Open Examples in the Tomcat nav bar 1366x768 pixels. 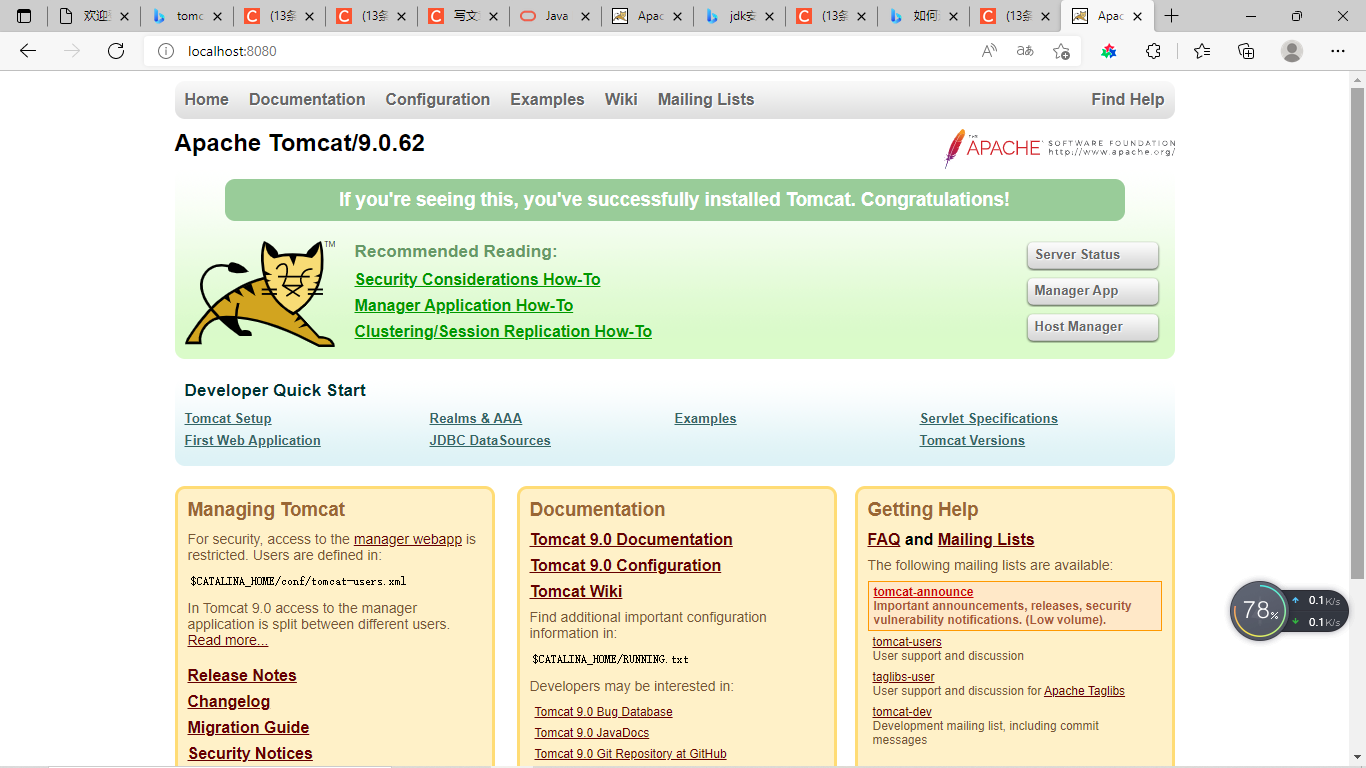(547, 99)
